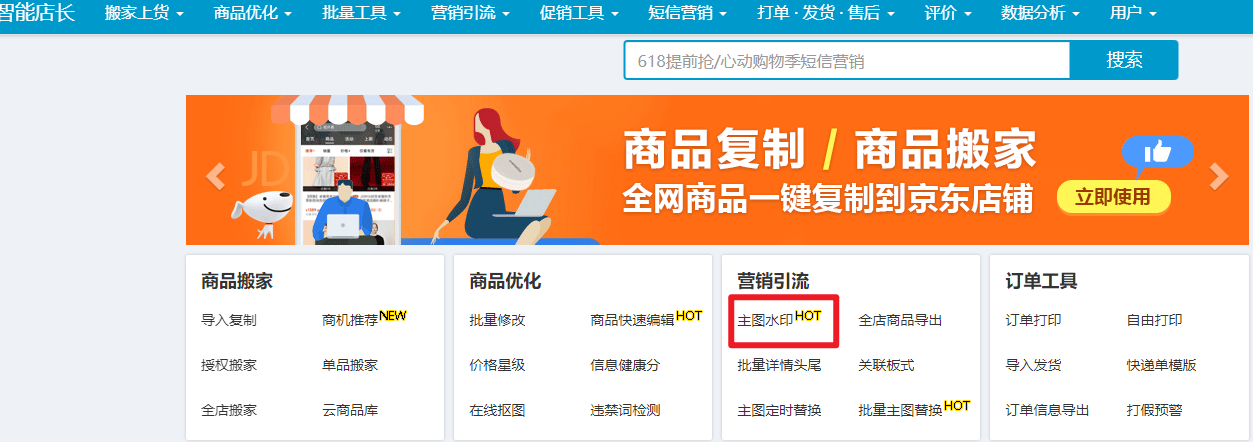Open 主图水印 HOT link

tap(779, 319)
